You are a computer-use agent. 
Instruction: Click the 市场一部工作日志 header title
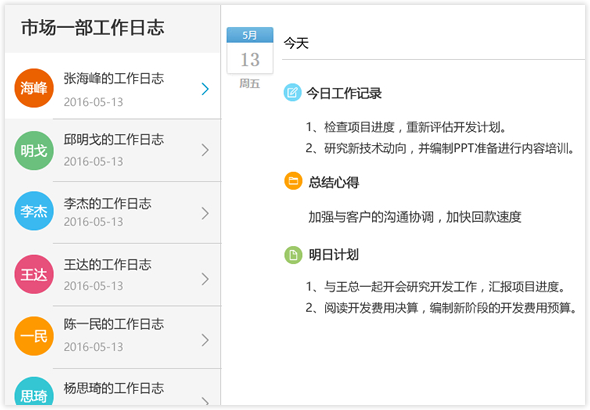point(93,28)
